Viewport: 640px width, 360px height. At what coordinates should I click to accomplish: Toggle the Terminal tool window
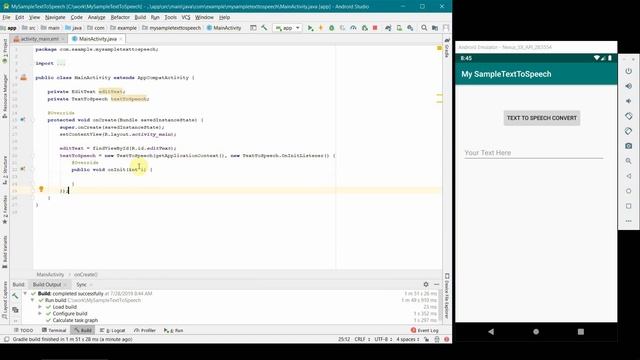coord(54,330)
